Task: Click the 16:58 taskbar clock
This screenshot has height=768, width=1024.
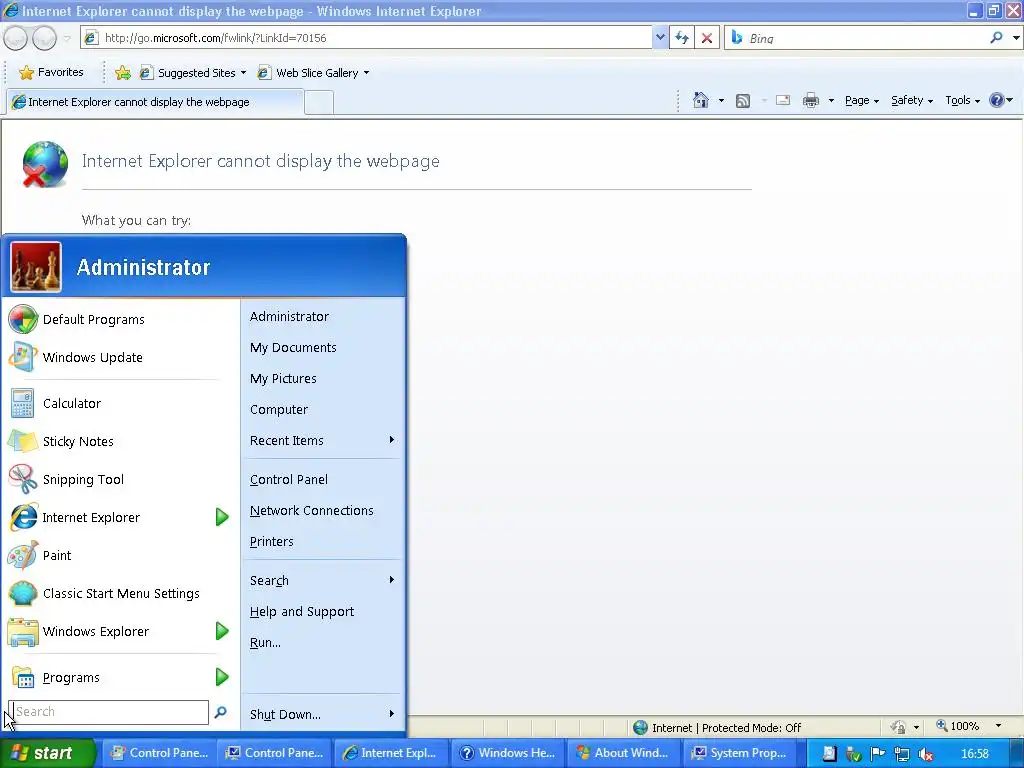Action: pos(974,754)
